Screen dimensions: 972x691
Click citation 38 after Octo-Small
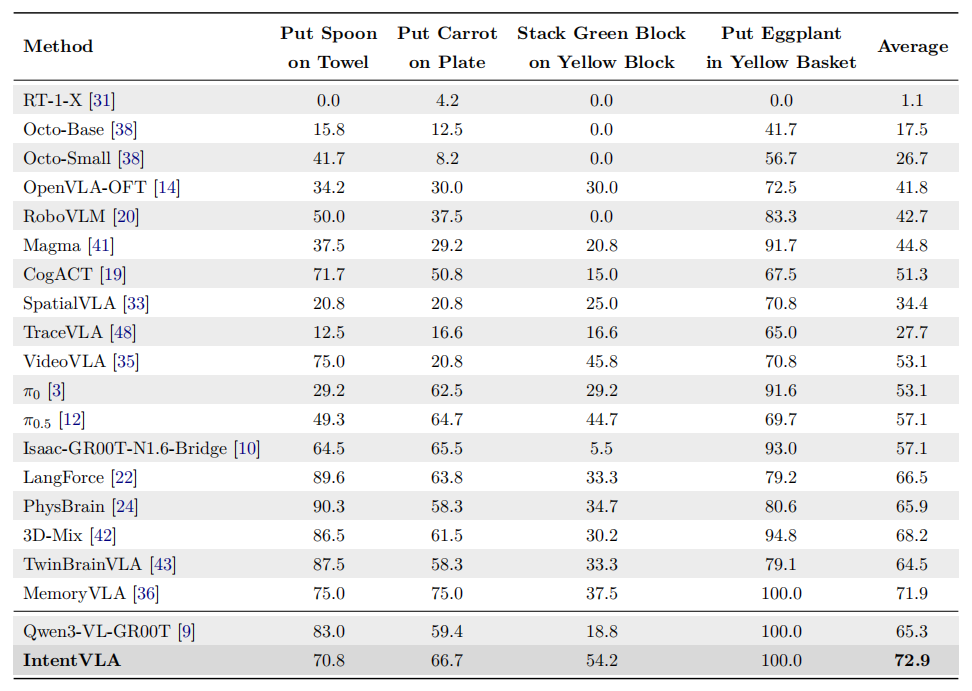pos(131,159)
